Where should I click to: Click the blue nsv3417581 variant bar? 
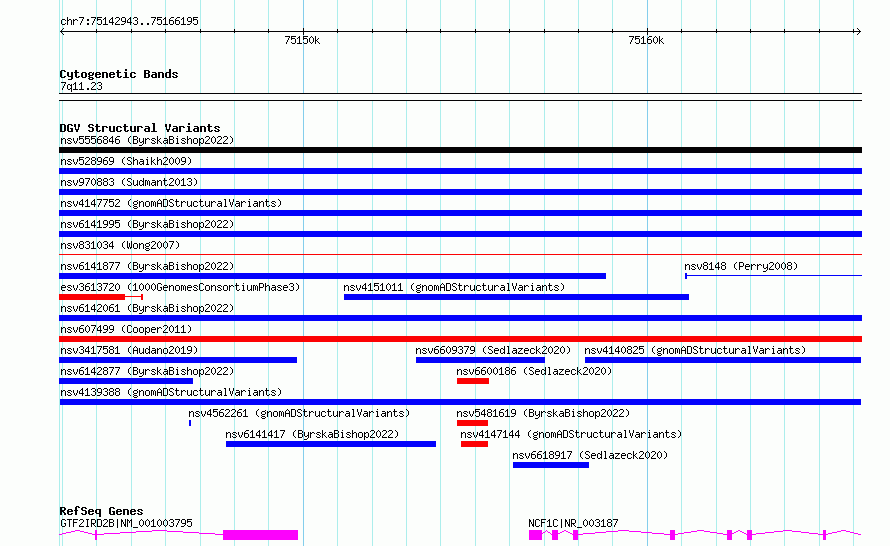click(x=178, y=360)
